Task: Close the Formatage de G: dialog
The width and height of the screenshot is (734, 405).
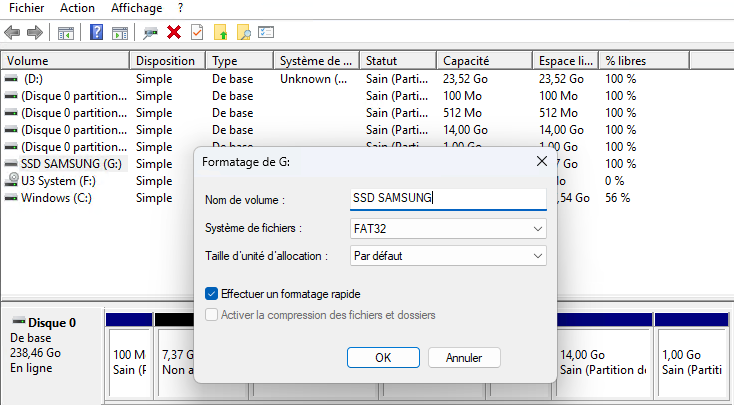Action: pos(542,162)
